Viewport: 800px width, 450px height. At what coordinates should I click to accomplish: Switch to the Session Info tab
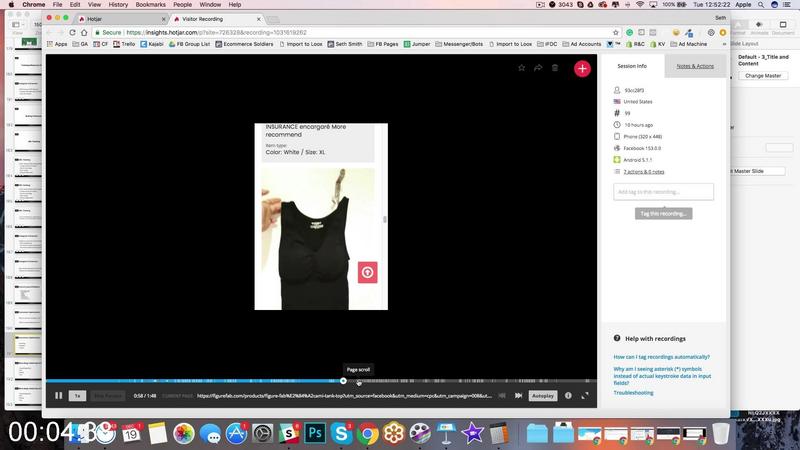pyautogui.click(x=632, y=66)
